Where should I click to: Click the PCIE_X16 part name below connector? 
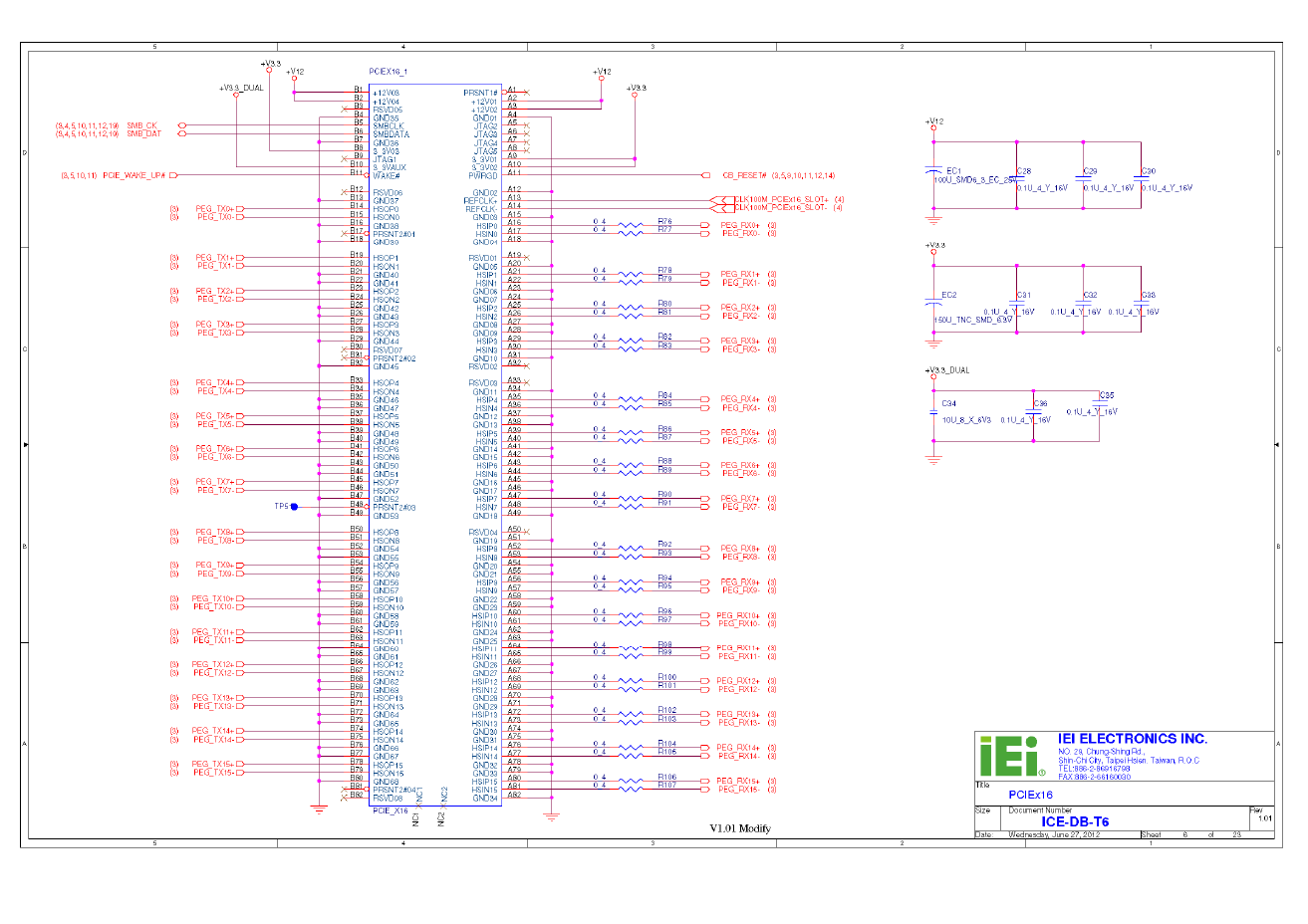[391, 810]
